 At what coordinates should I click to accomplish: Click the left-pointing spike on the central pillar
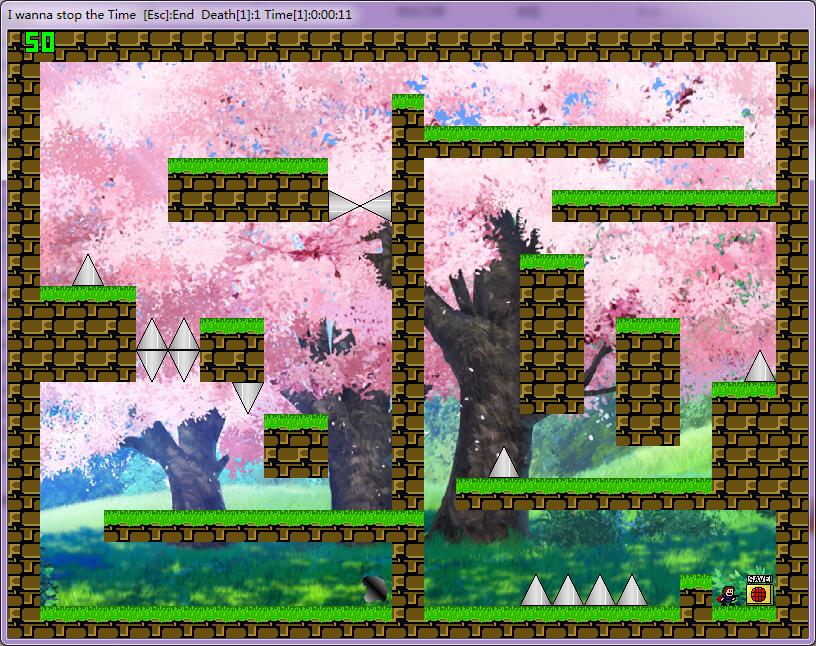(376, 206)
